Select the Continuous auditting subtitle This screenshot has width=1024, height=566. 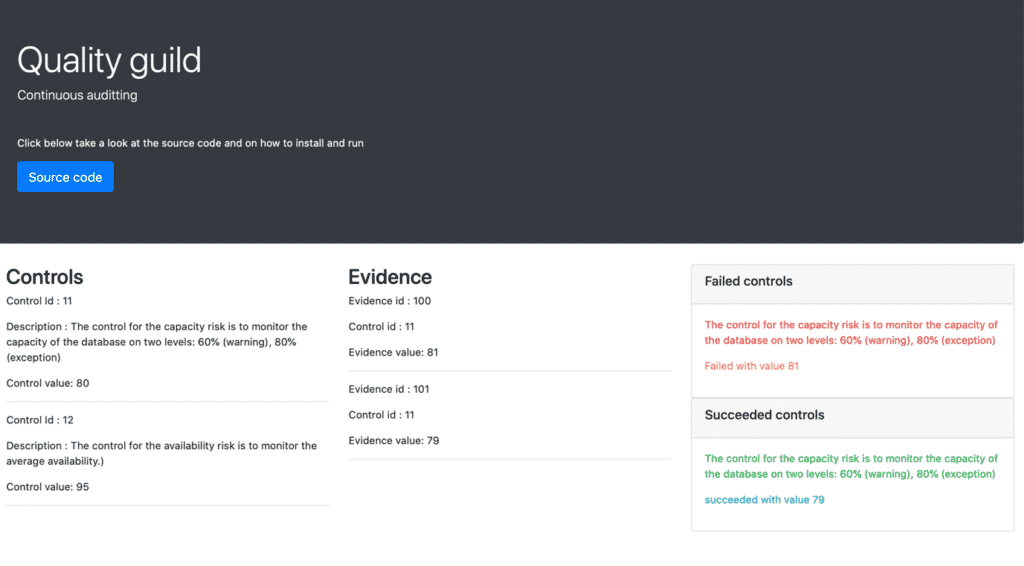[77, 95]
